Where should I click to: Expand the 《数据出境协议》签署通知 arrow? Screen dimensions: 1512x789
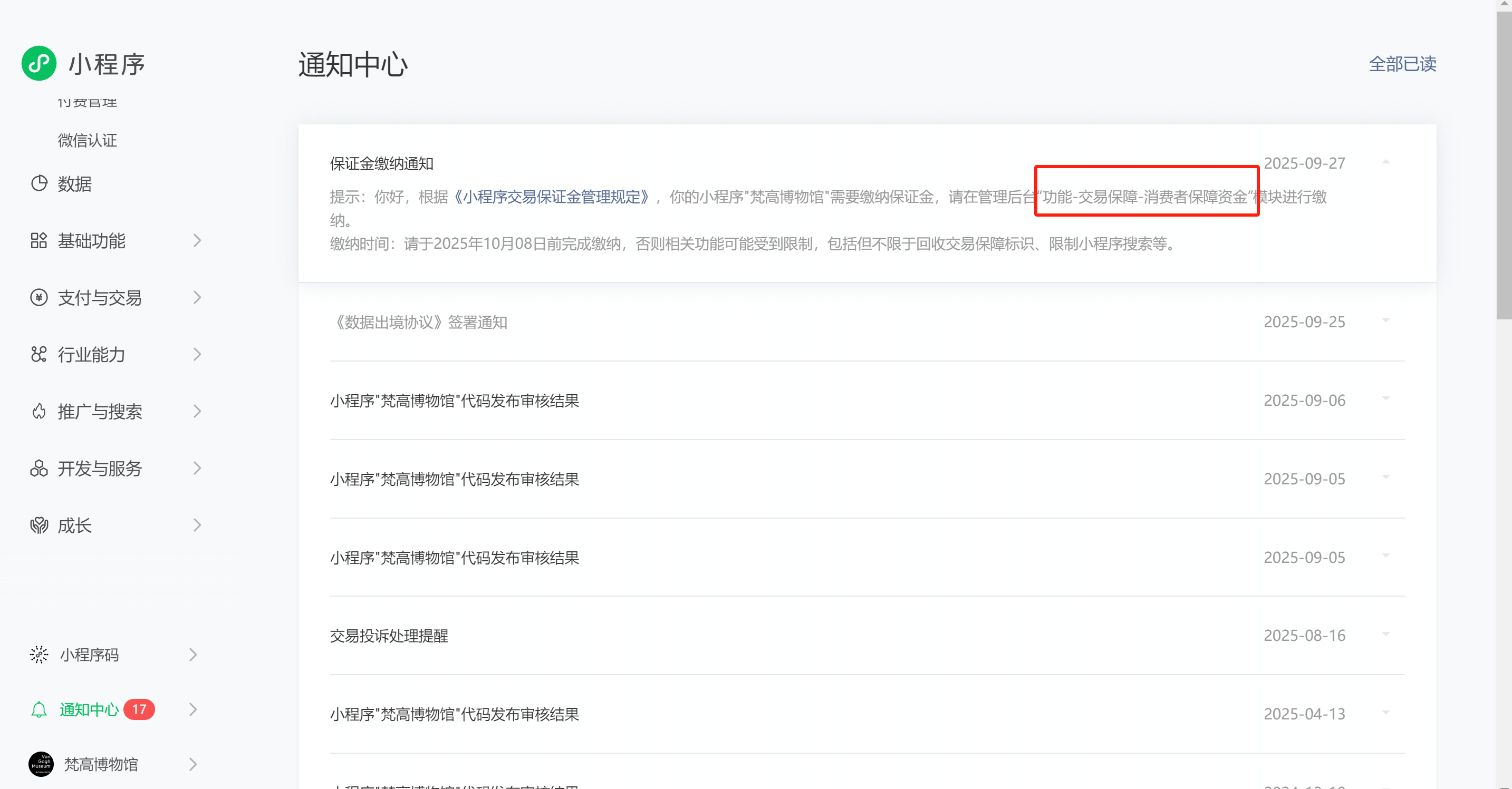1385,321
